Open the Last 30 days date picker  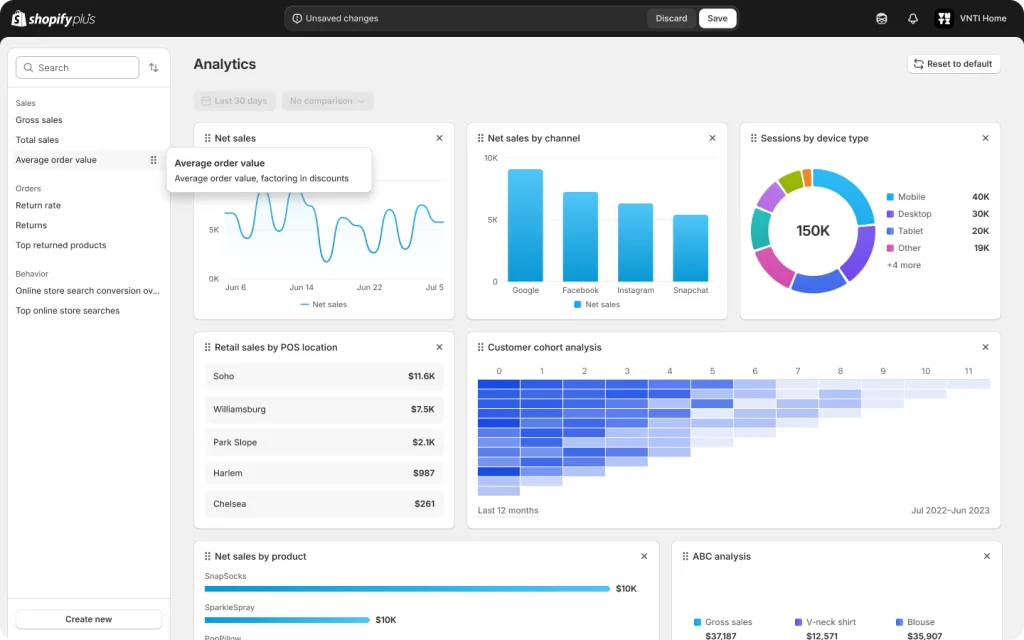pyautogui.click(x=234, y=100)
